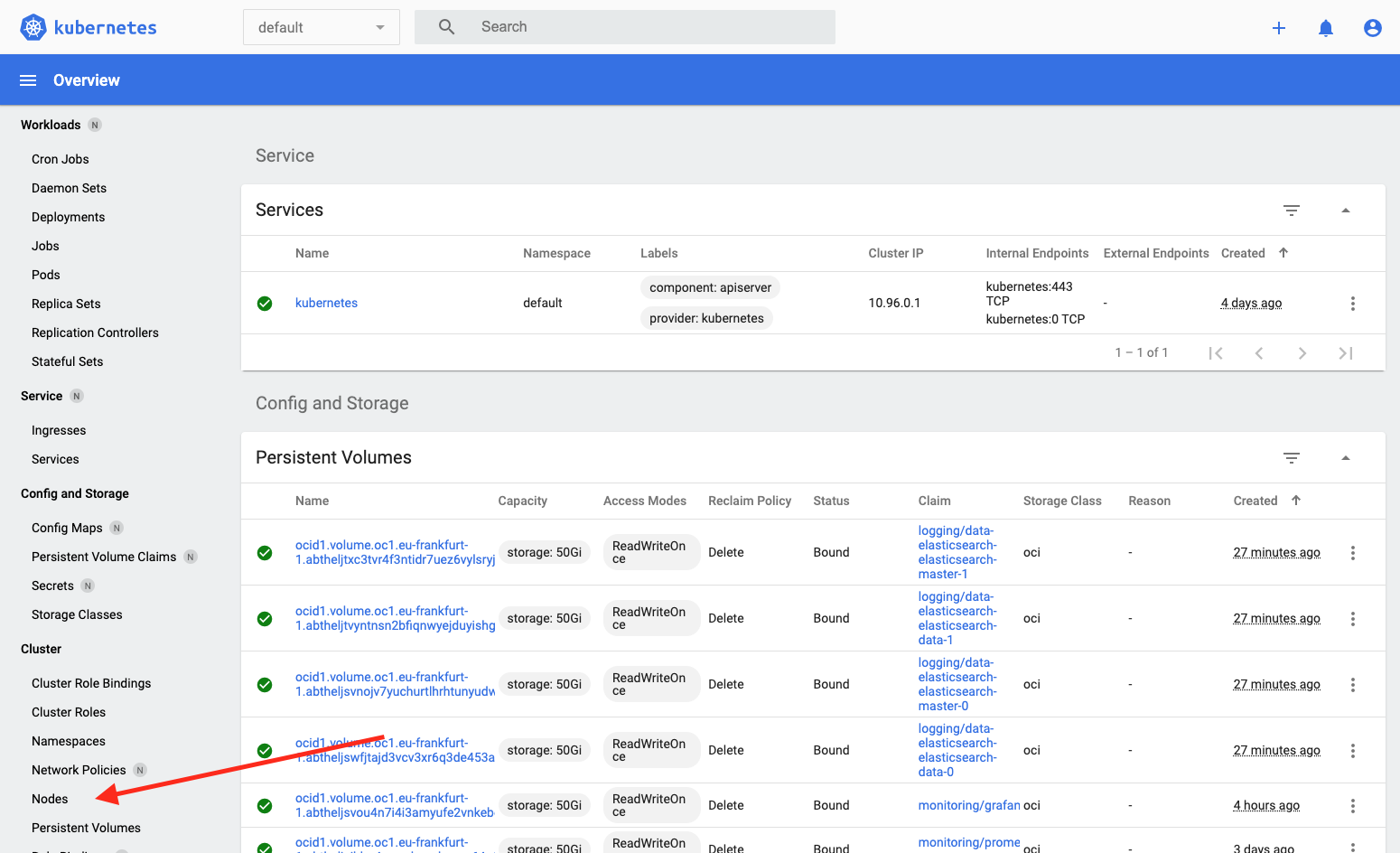The image size is (1400, 853).
Task: Open the notifications bell
Action: 1326,28
